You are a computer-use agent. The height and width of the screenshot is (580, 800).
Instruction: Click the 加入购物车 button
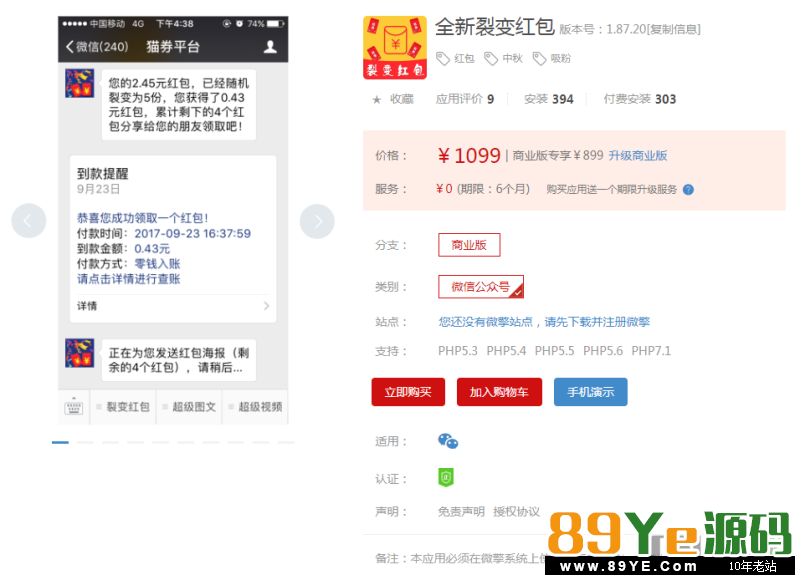(x=499, y=392)
